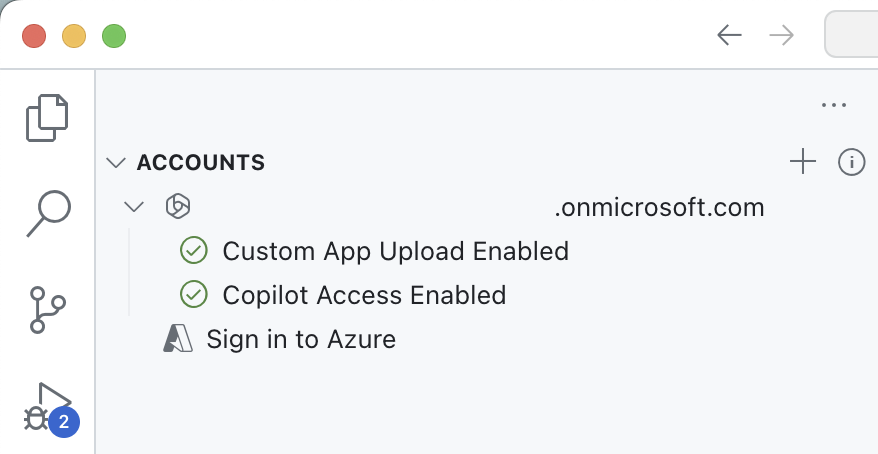Go forward with the right arrow

[781, 36]
